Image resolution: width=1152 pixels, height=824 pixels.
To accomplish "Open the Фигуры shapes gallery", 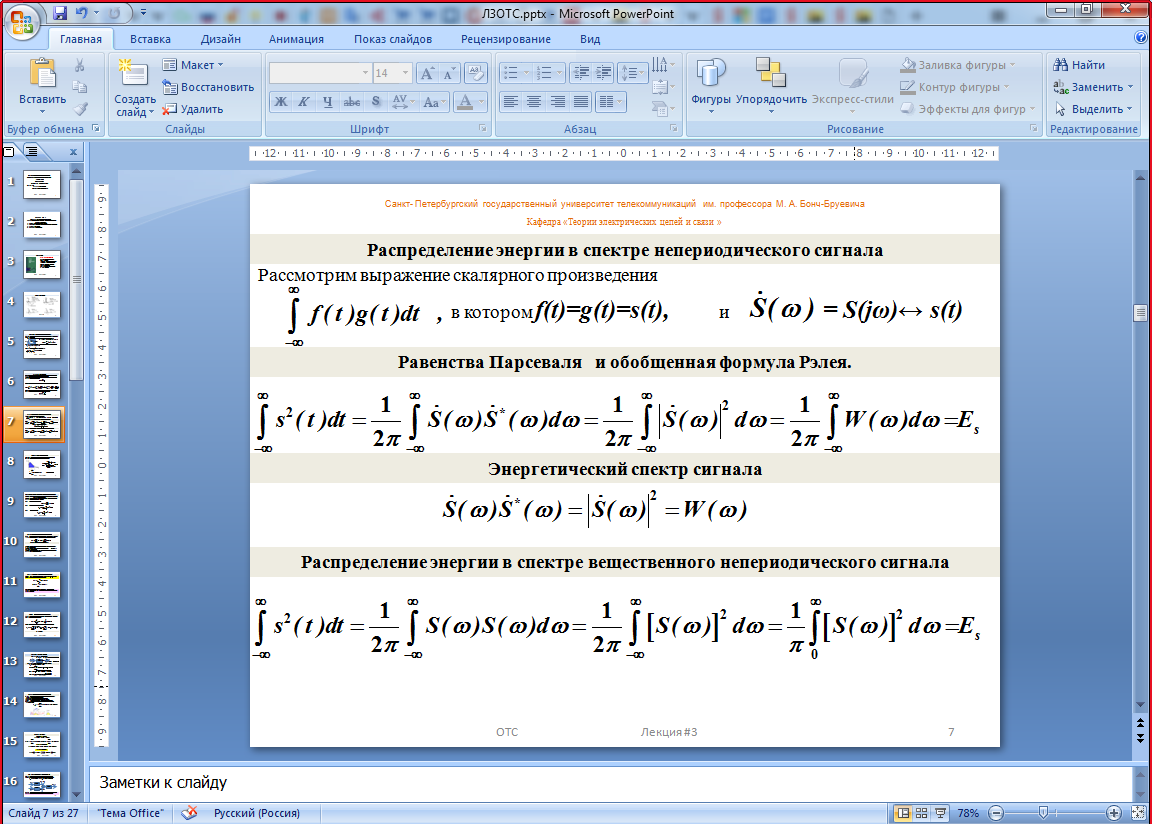I will click(711, 86).
